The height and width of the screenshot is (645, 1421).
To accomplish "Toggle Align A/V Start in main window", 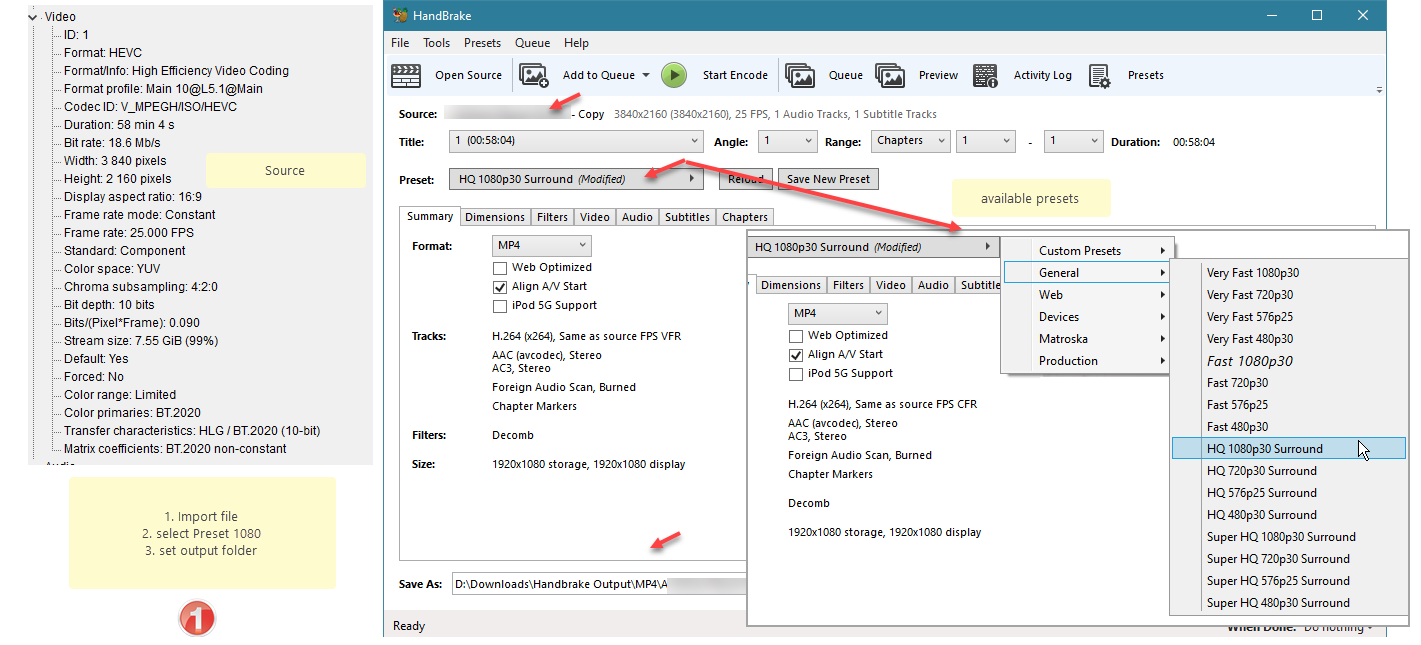I will pyautogui.click(x=500, y=287).
